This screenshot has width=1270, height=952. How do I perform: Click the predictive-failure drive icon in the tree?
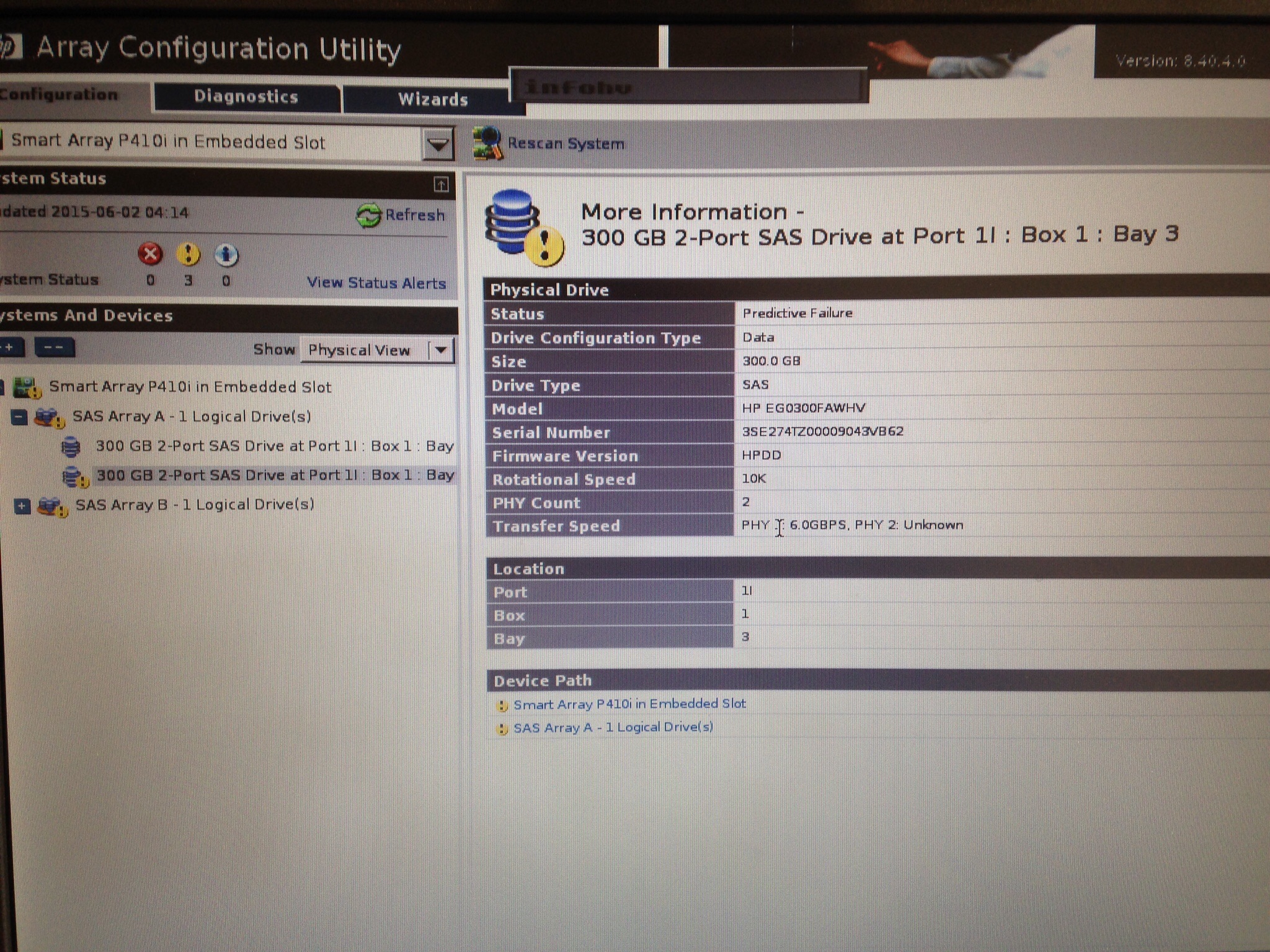pyautogui.click(x=74, y=477)
